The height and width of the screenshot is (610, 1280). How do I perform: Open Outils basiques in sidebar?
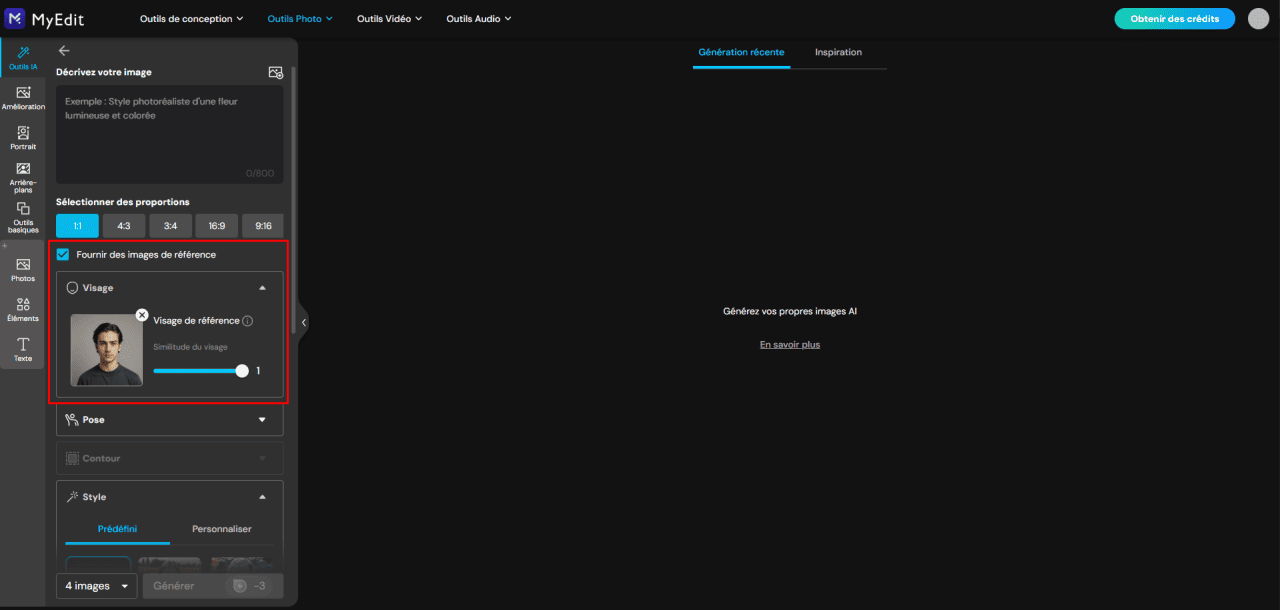tap(23, 218)
